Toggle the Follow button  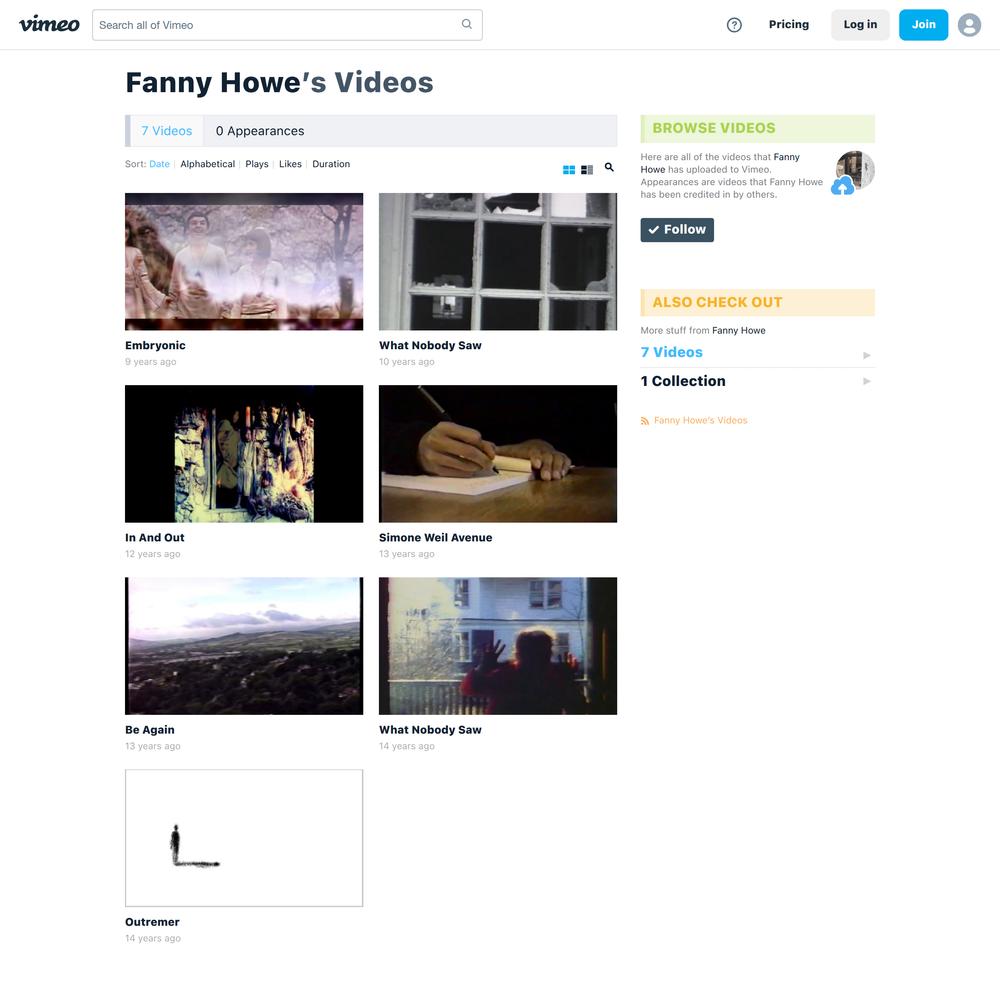click(x=677, y=230)
